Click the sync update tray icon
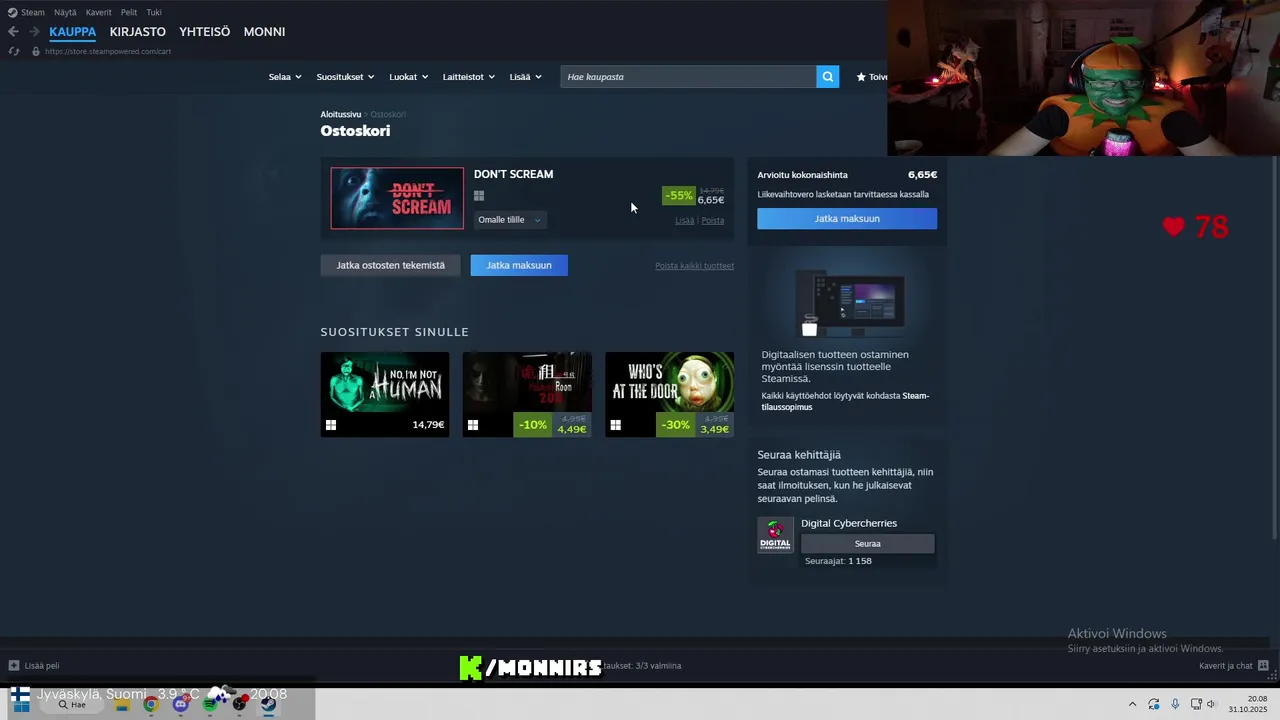The height and width of the screenshot is (720, 1280). [x=1154, y=704]
